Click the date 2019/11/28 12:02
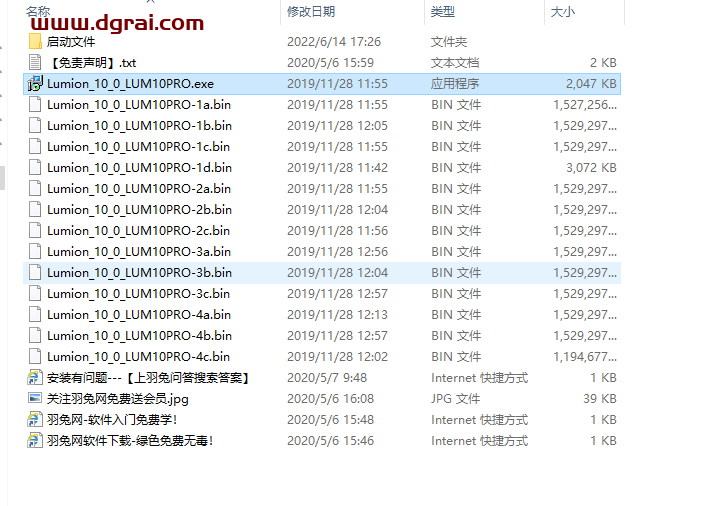The image size is (720, 506). [x=337, y=357]
